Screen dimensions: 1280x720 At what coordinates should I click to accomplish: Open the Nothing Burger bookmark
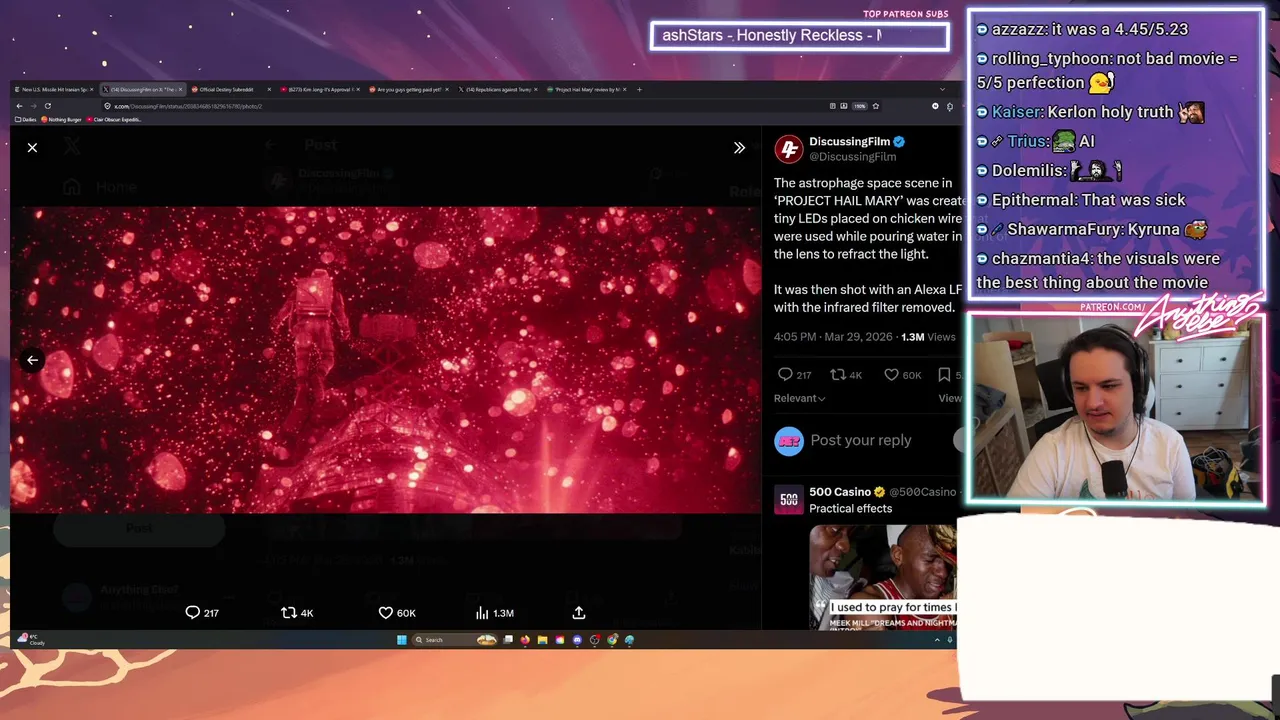[x=62, y=120]
